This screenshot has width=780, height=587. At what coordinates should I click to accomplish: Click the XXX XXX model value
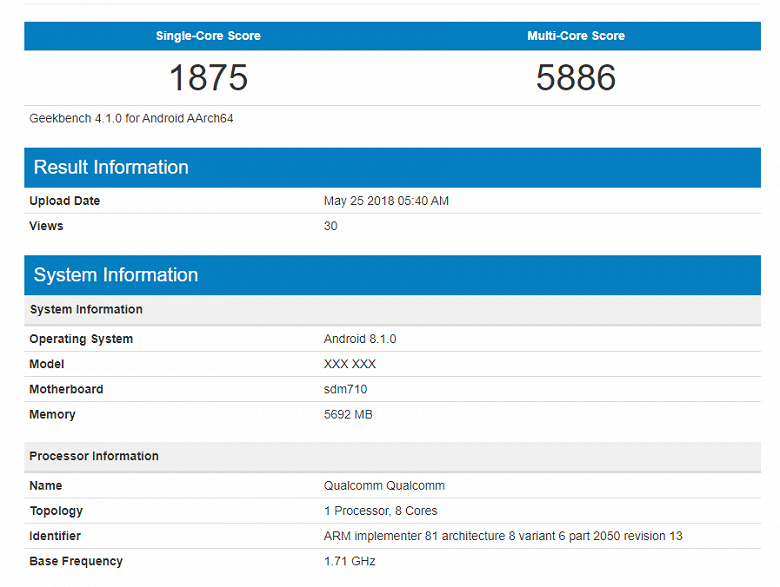[350, 364]
